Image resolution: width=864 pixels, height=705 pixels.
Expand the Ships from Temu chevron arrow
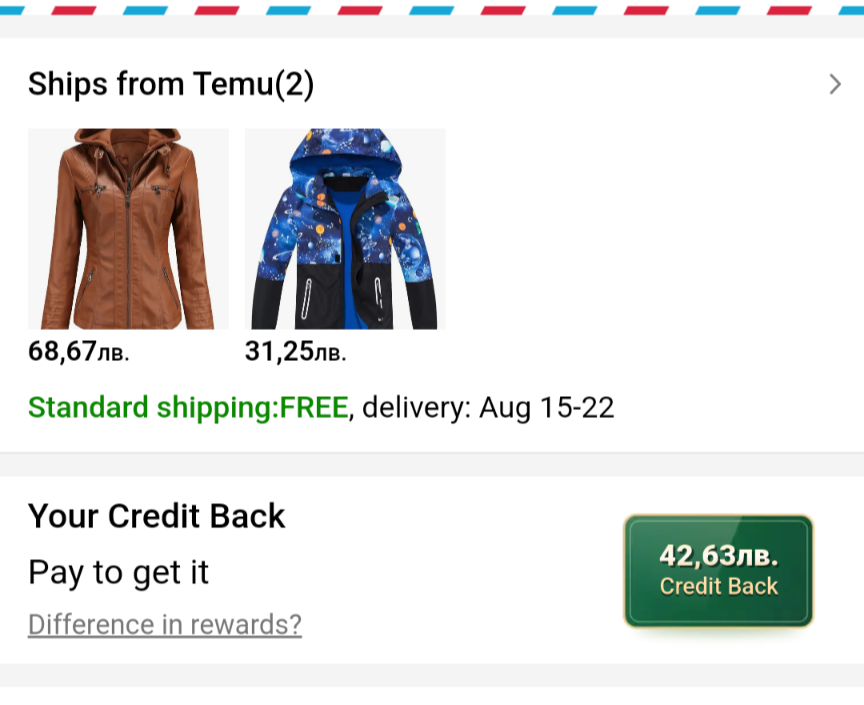point(835,85)
